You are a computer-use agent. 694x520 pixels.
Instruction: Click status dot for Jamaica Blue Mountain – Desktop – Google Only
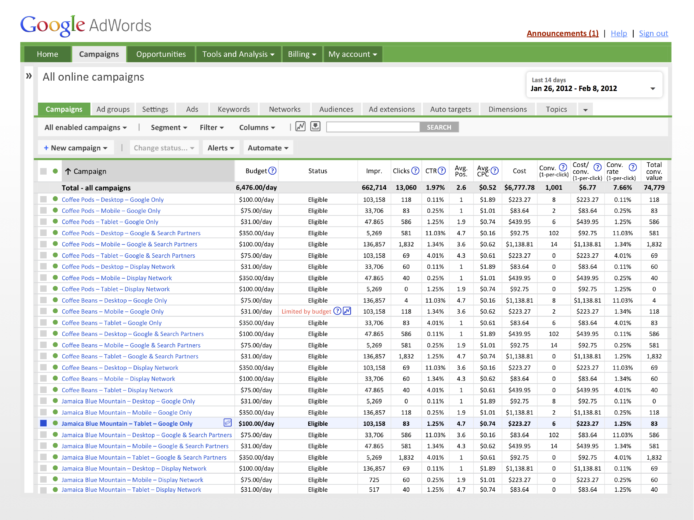click(55, 401)
